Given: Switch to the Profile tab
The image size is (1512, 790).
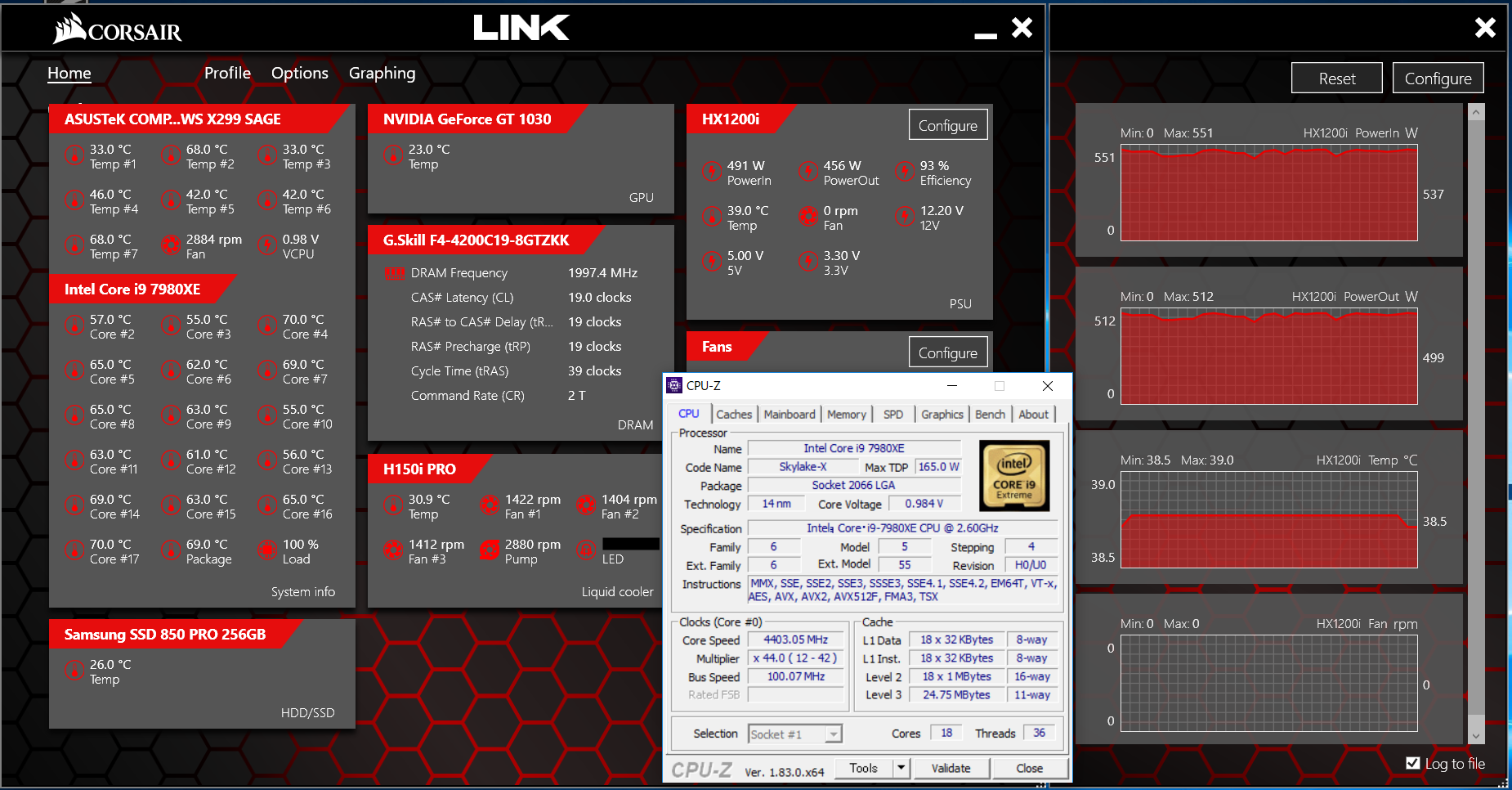Looking at the screenshot, I should [x=227, y=73].
